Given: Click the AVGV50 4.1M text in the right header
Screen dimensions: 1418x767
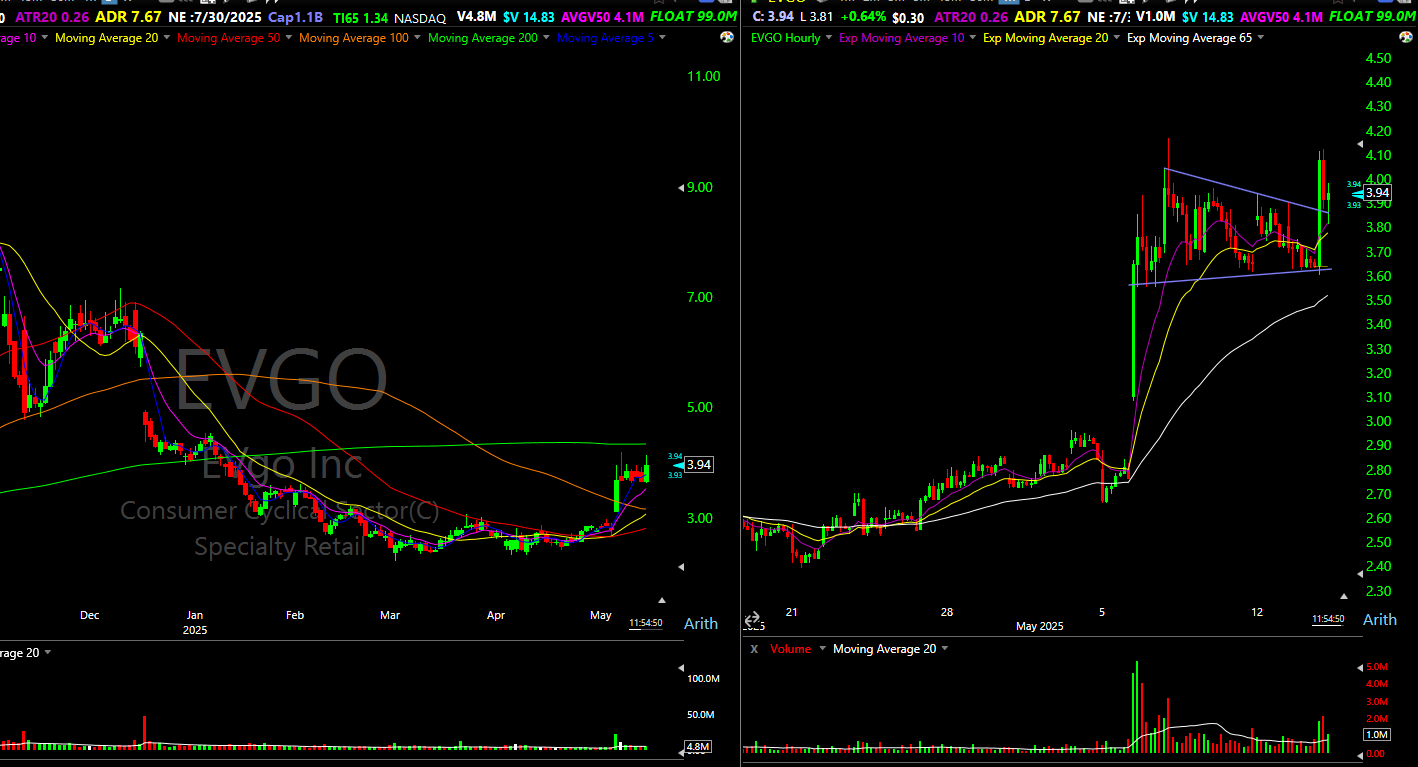Looking at the screenshot, I should (x=1279, y=17).
